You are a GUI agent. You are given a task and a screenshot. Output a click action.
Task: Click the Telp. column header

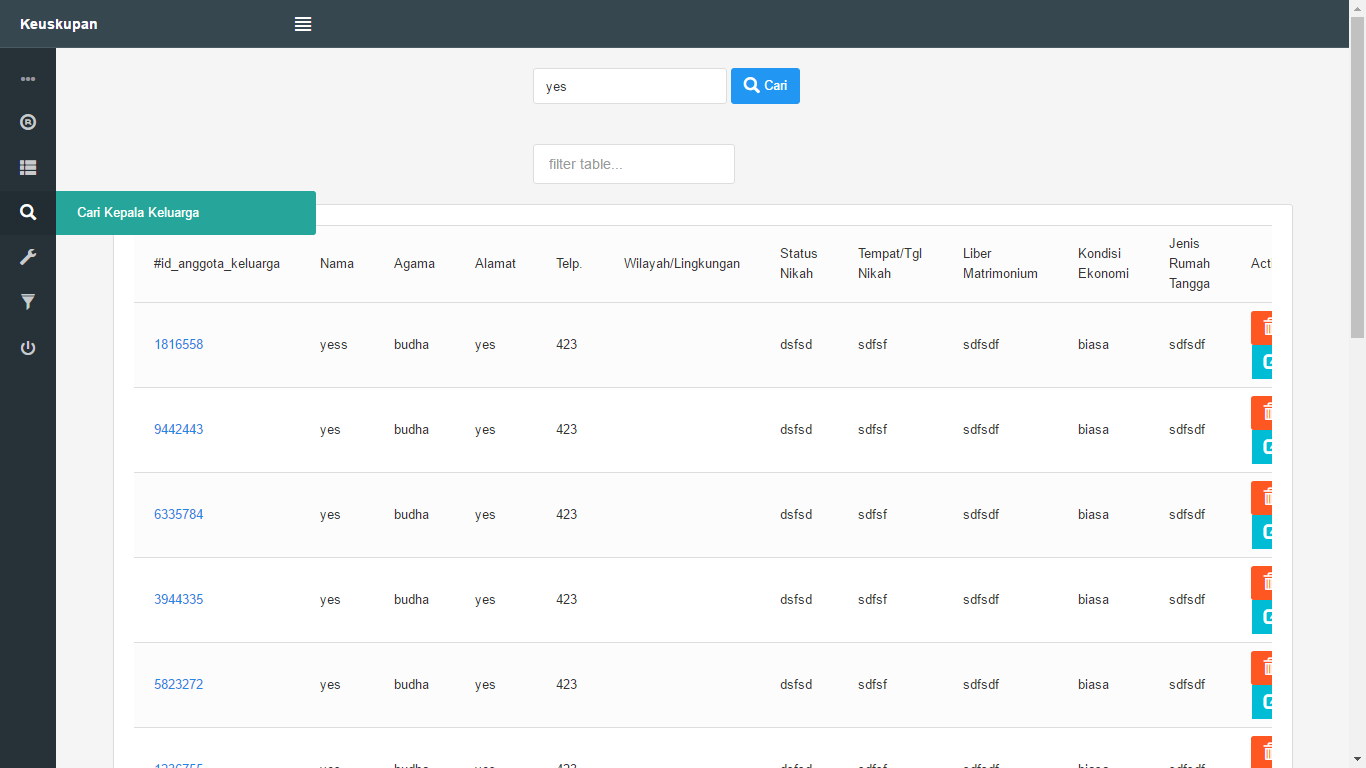coord(569,264)
